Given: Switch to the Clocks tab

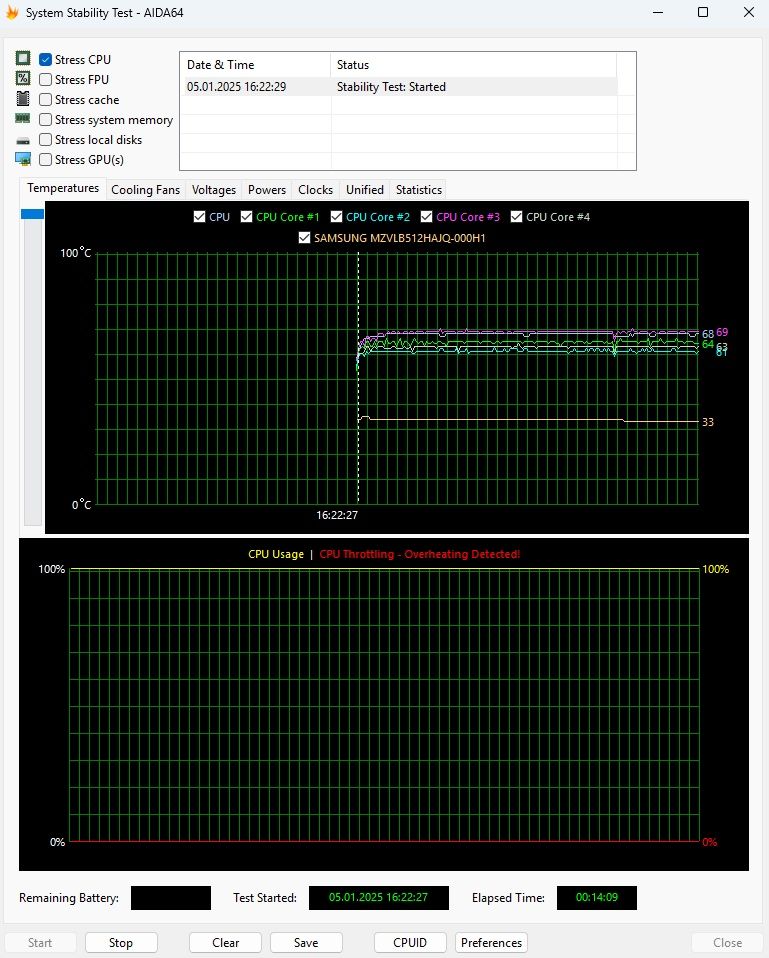Looking at the screenshot, I should pyautogui.click(x=315, y=190).
